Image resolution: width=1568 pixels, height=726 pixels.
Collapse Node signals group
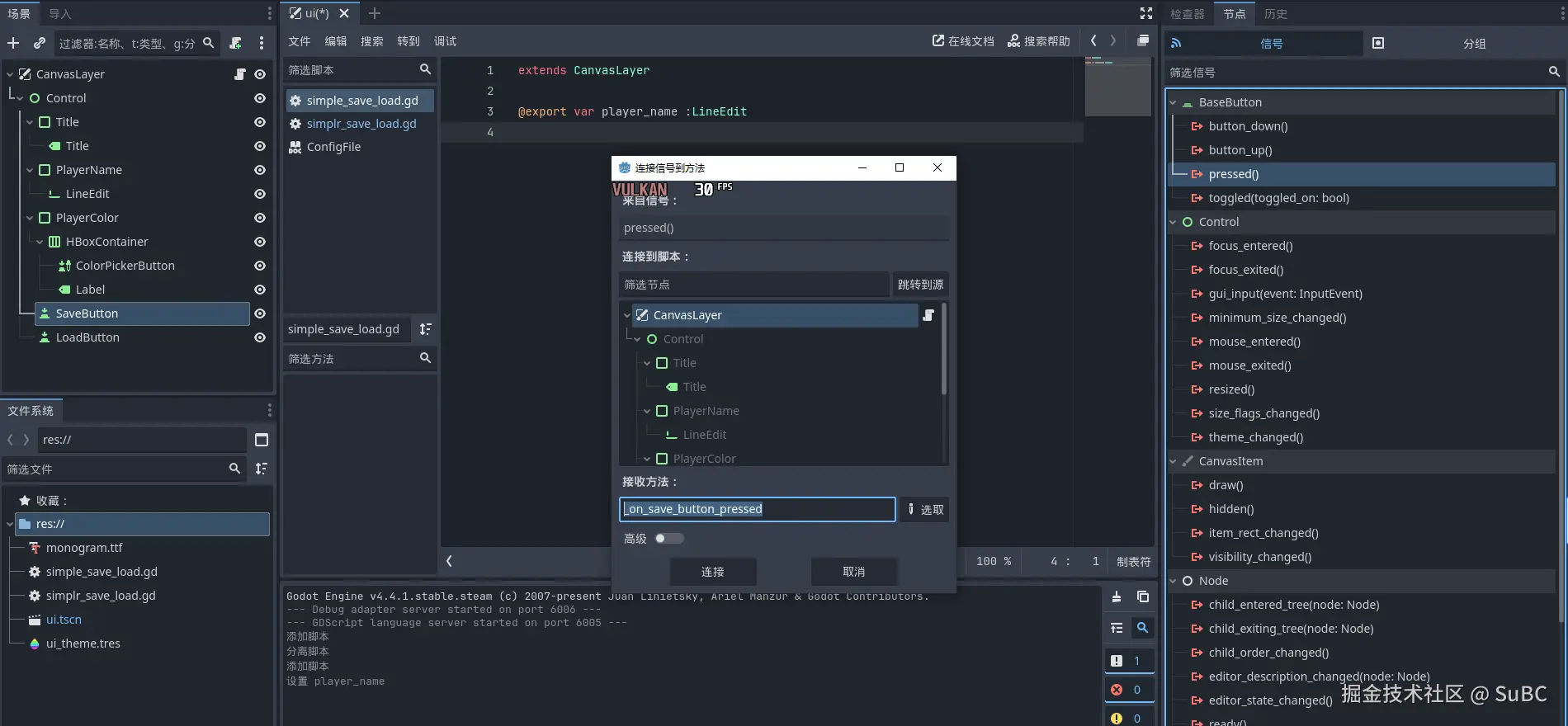pyautogui.click(x=1173, y=581)
